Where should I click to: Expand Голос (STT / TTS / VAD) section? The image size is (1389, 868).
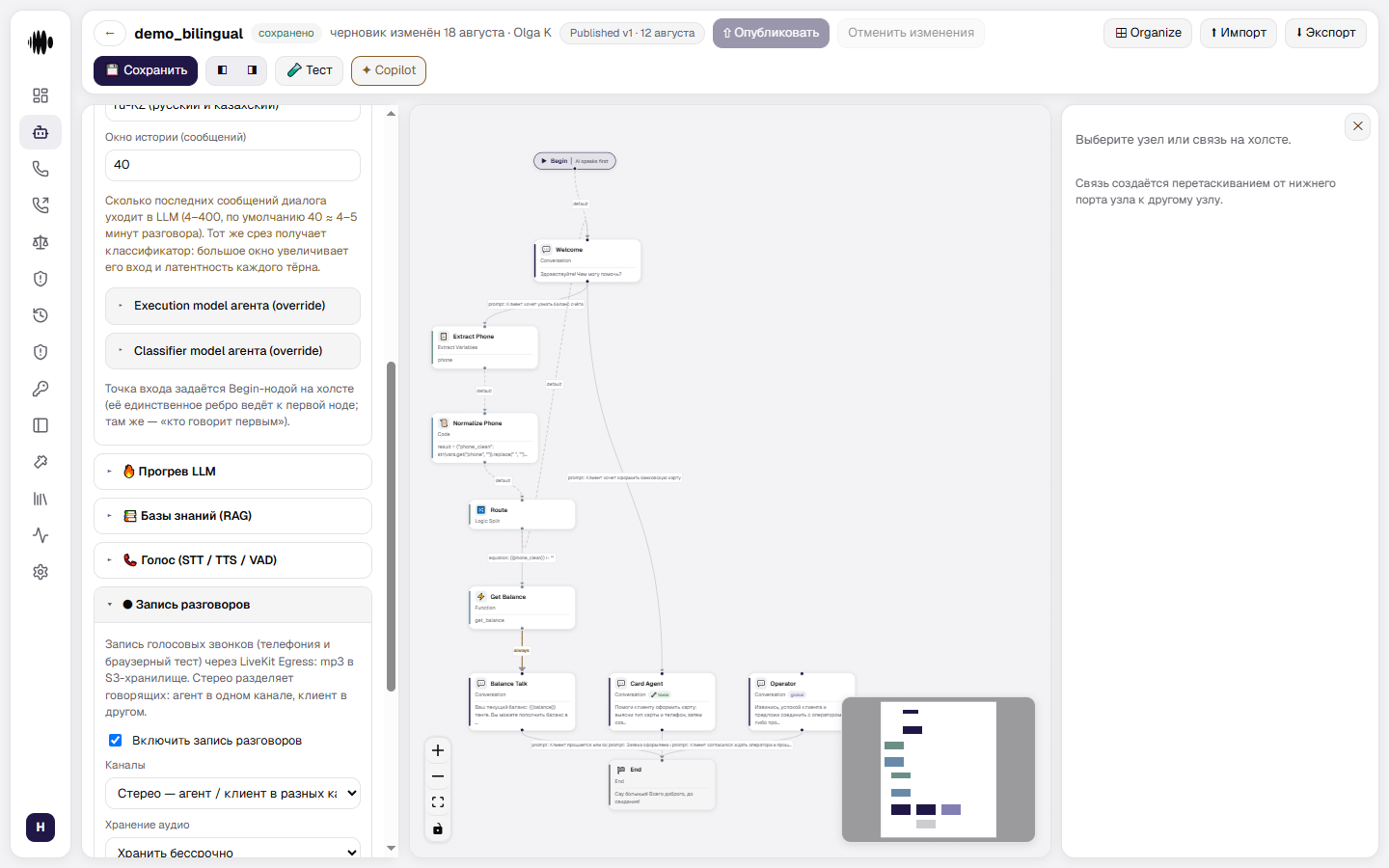232,560
